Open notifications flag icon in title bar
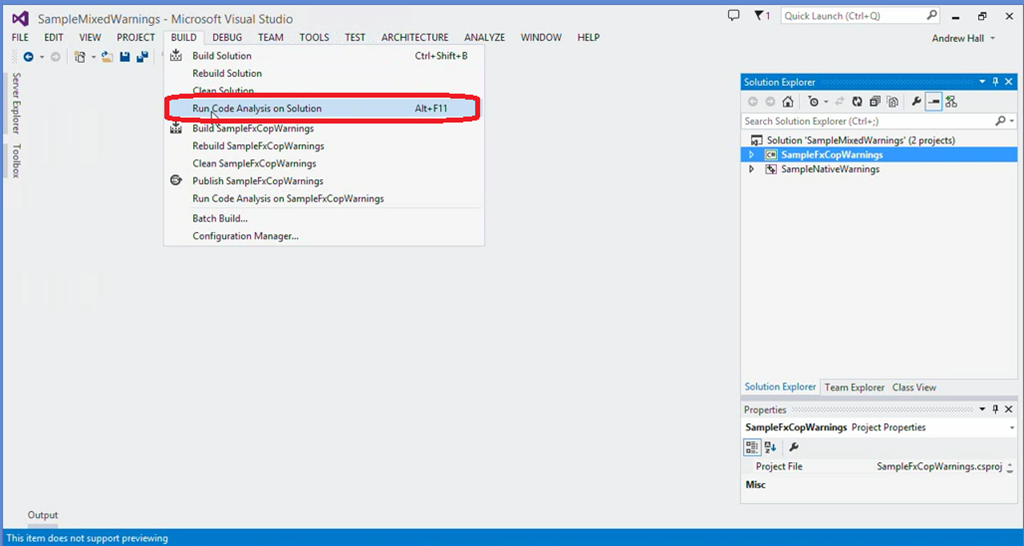This screenshot has width=1024, height=546. pyautogui.click(x=759, y=15)
